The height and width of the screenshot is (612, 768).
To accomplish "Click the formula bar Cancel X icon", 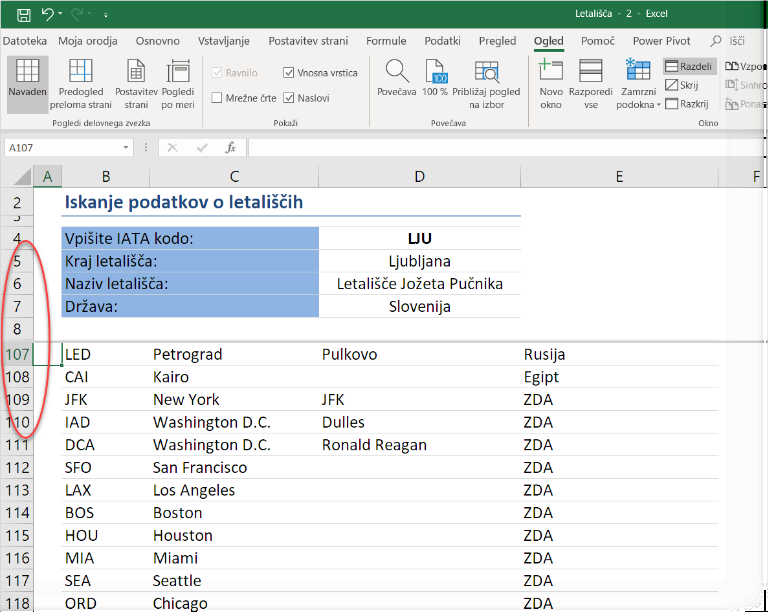I will pyautogui.click(x=172, y=147).
